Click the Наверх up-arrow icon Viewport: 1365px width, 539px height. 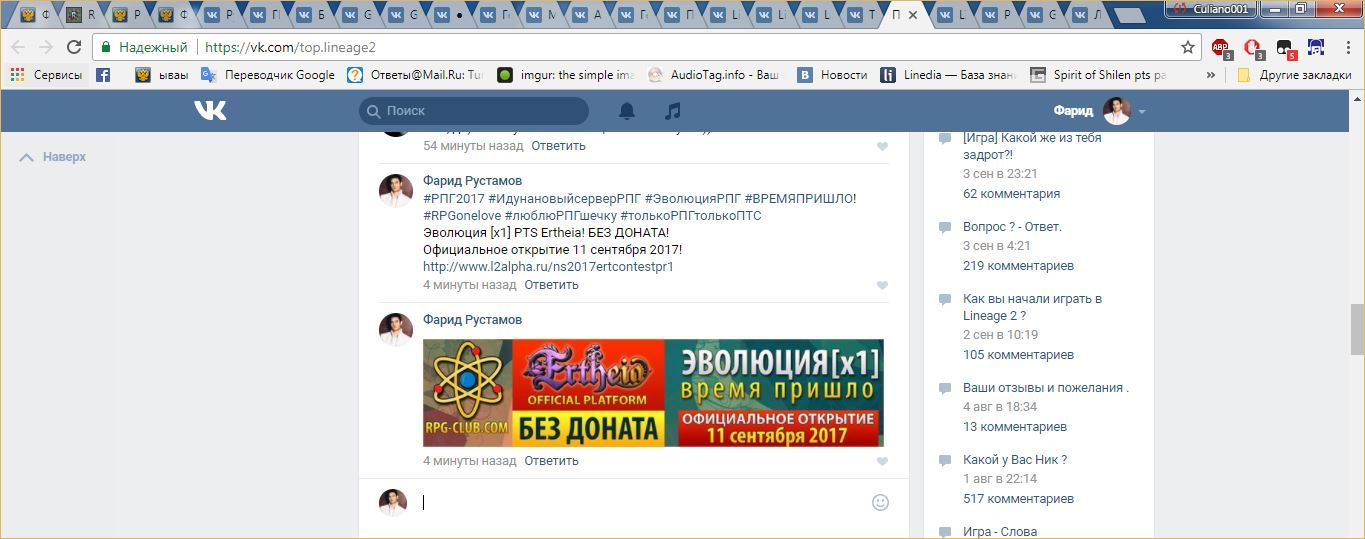pyautogui.click(x=27, y=157)
